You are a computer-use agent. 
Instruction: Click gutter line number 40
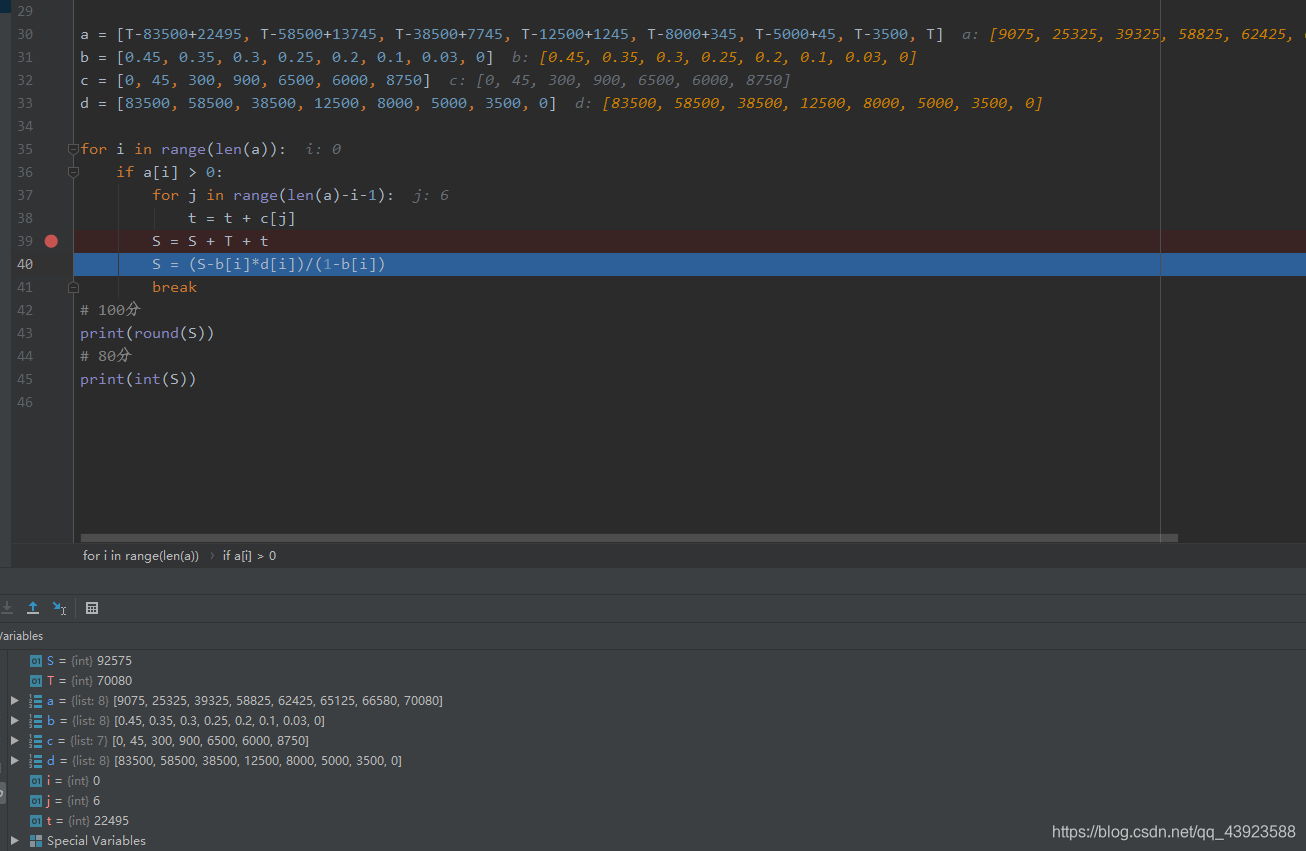pyautogui.click(x=25, y=264)
